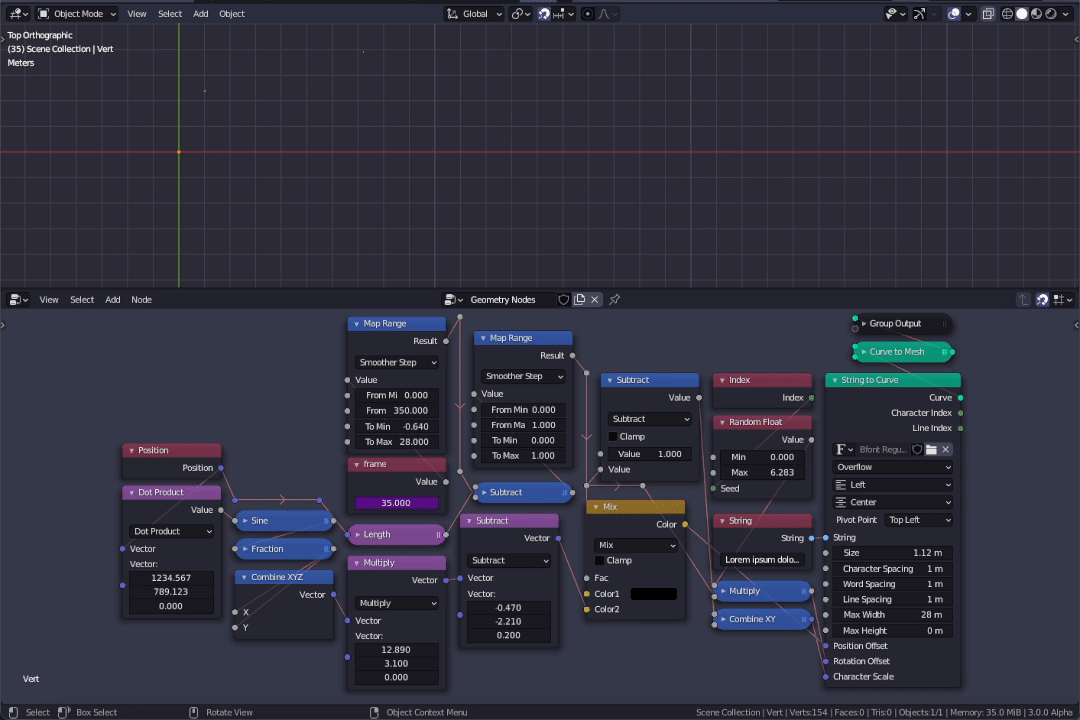
Task: Open the Object Mode dropdown
Action: pos(76,14)
